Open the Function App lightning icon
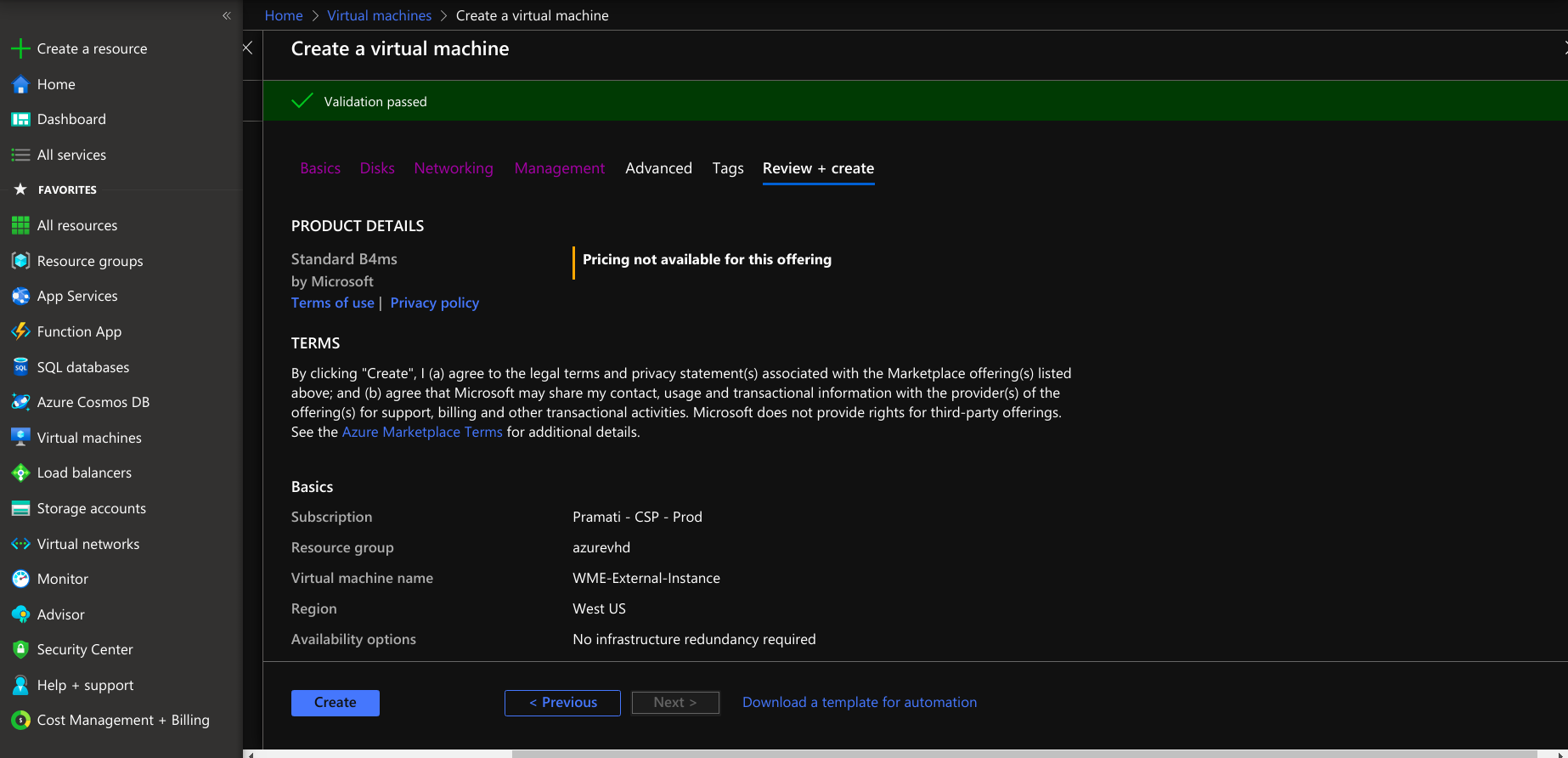1568x758 pixels. click(x=20, y=331)
